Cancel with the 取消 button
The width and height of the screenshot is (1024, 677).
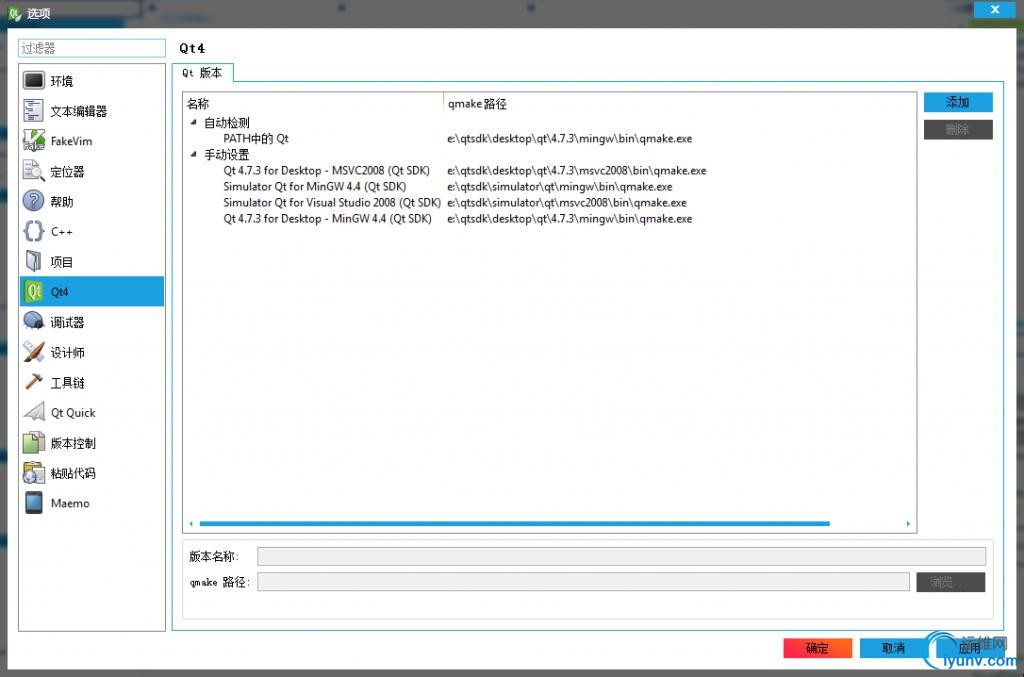(x=894, y=648)
